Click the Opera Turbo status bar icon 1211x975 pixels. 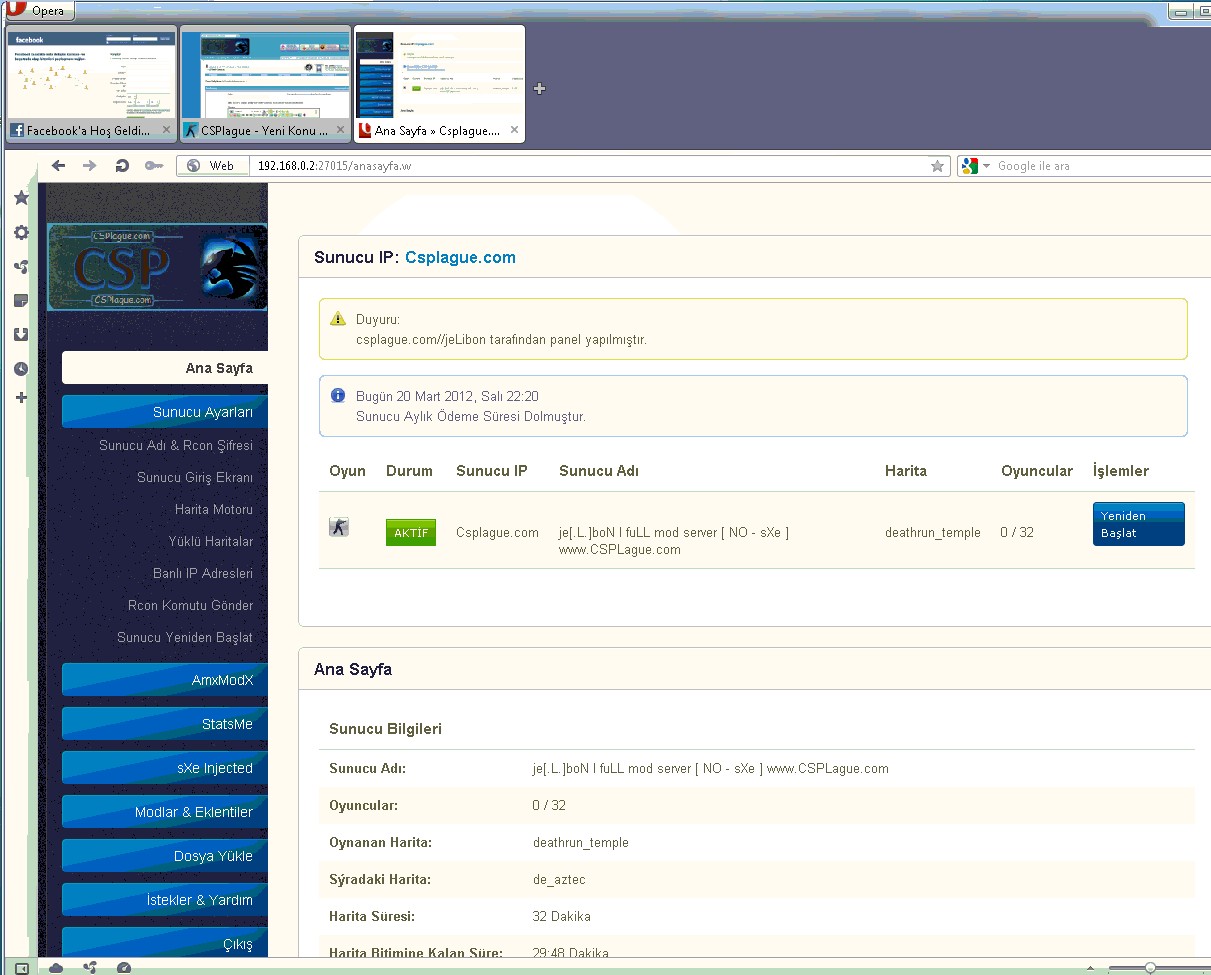point(124,968)
